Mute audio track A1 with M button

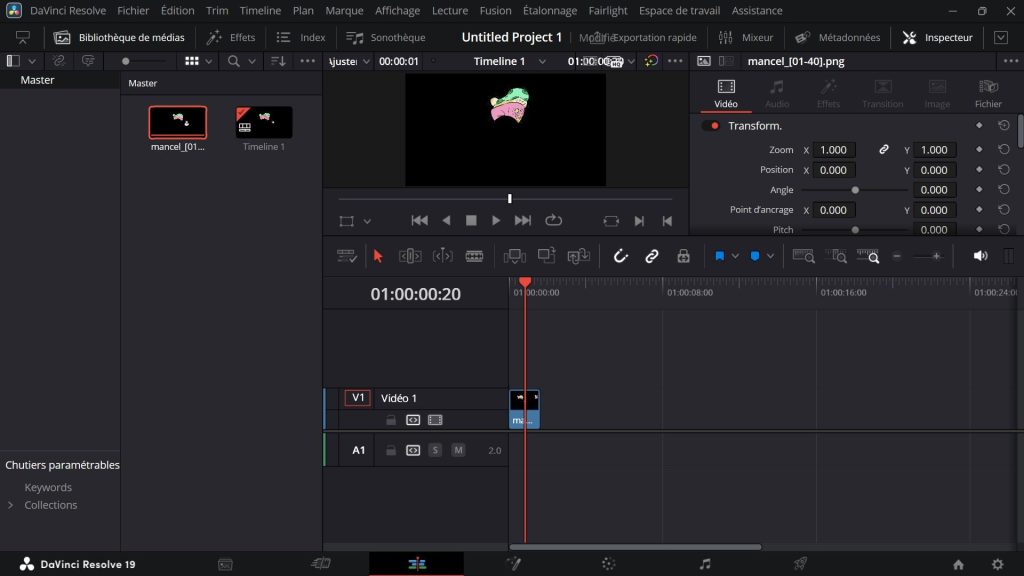click(x=458, y=451)
